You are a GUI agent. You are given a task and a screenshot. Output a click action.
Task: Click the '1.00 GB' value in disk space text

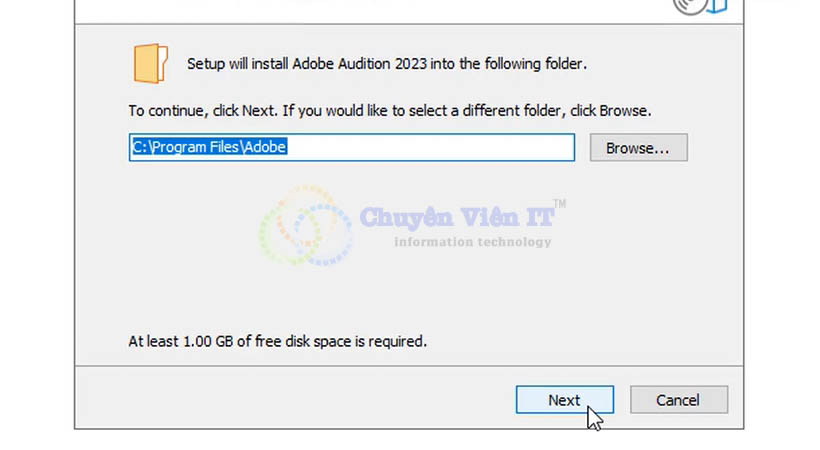click(x=208, y=341)
